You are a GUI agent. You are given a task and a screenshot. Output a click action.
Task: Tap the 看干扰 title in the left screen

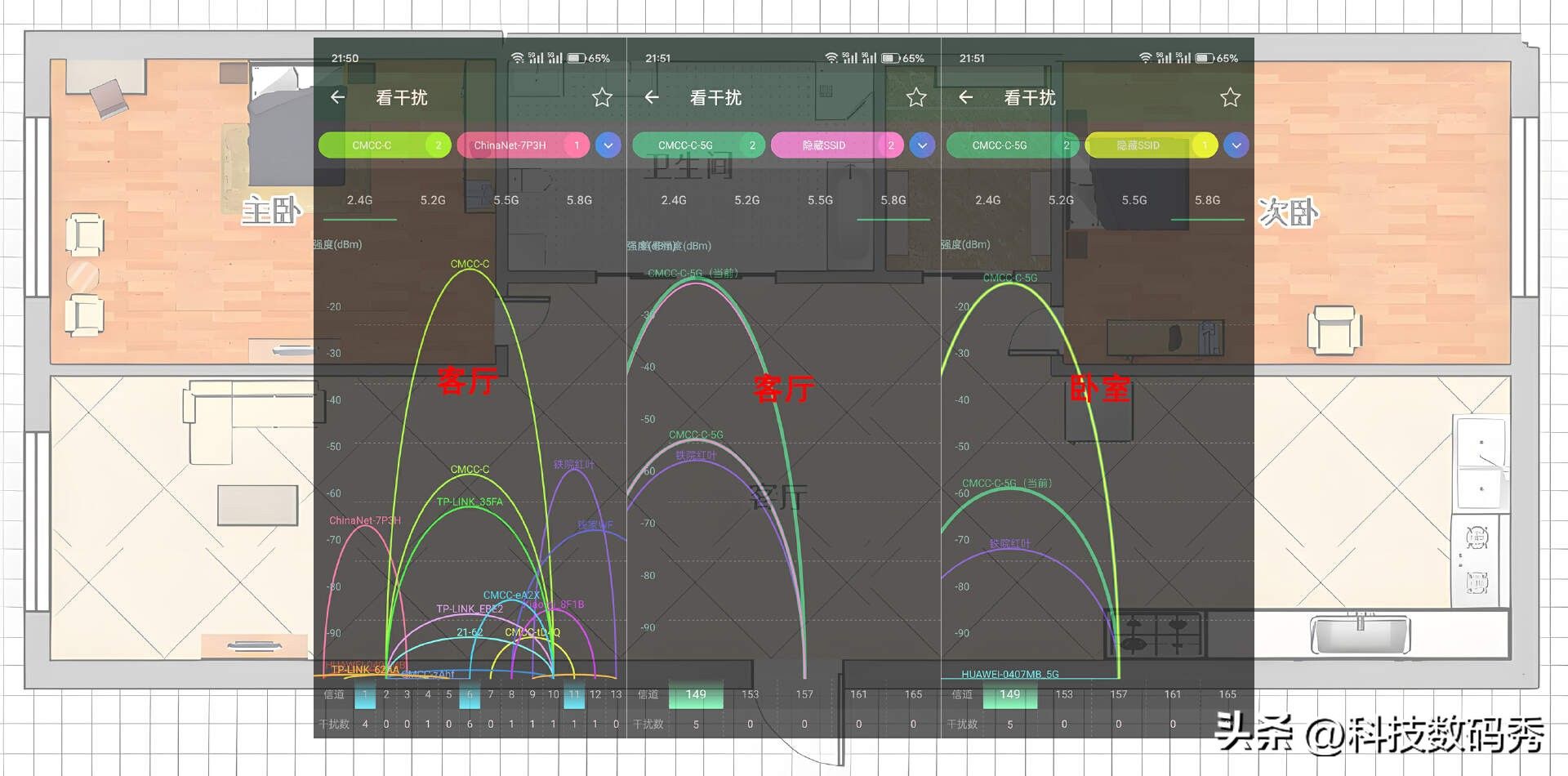tap(402, 98)
